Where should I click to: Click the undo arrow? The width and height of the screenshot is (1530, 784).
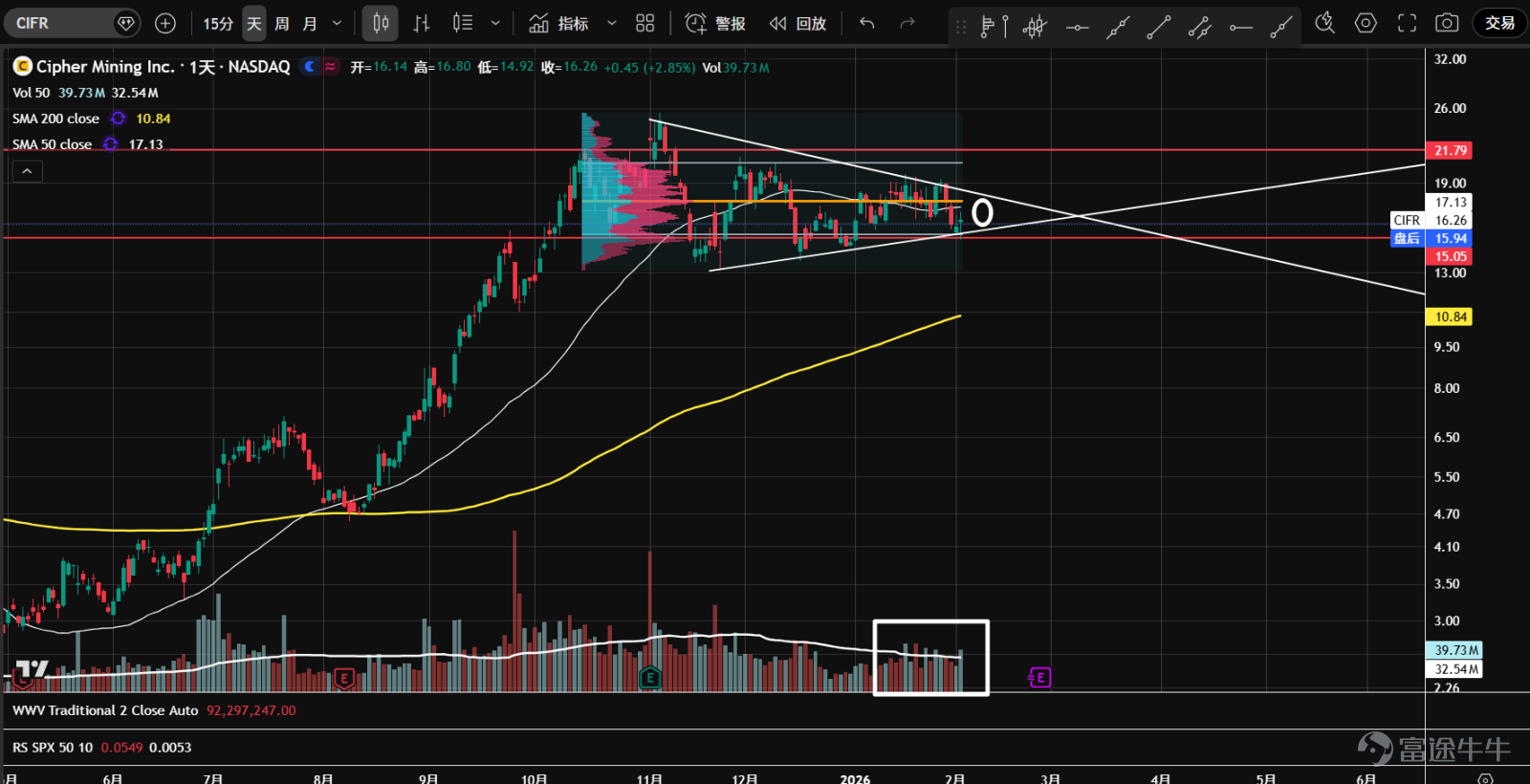coord(867,23)
